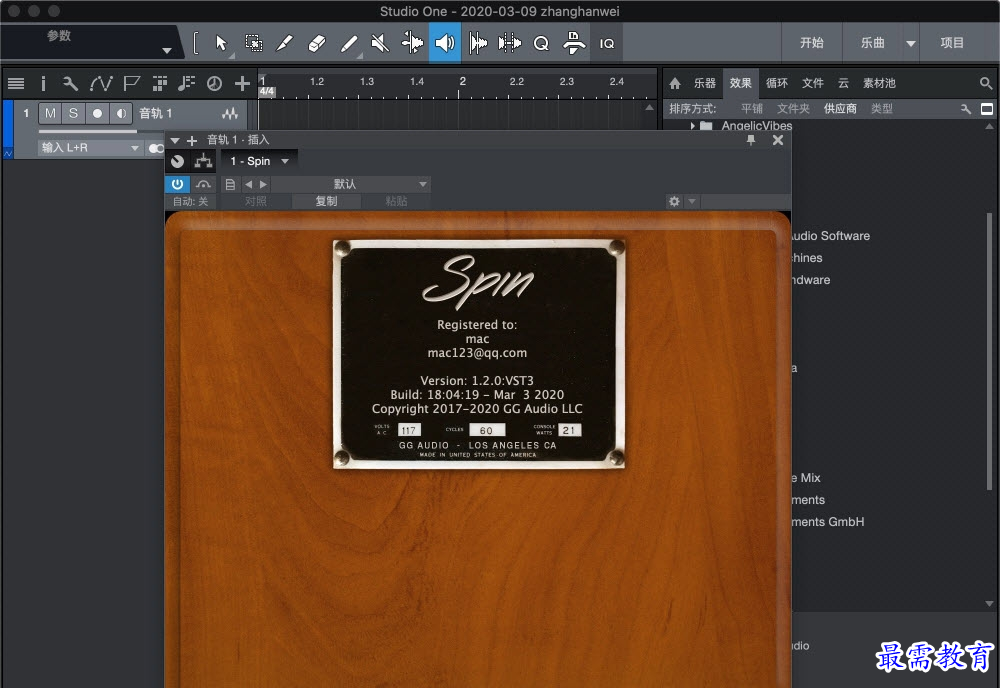Screen dimensions: 1000x688
Task: Mute track 1 with M button
Action: (x=50, y=113)
